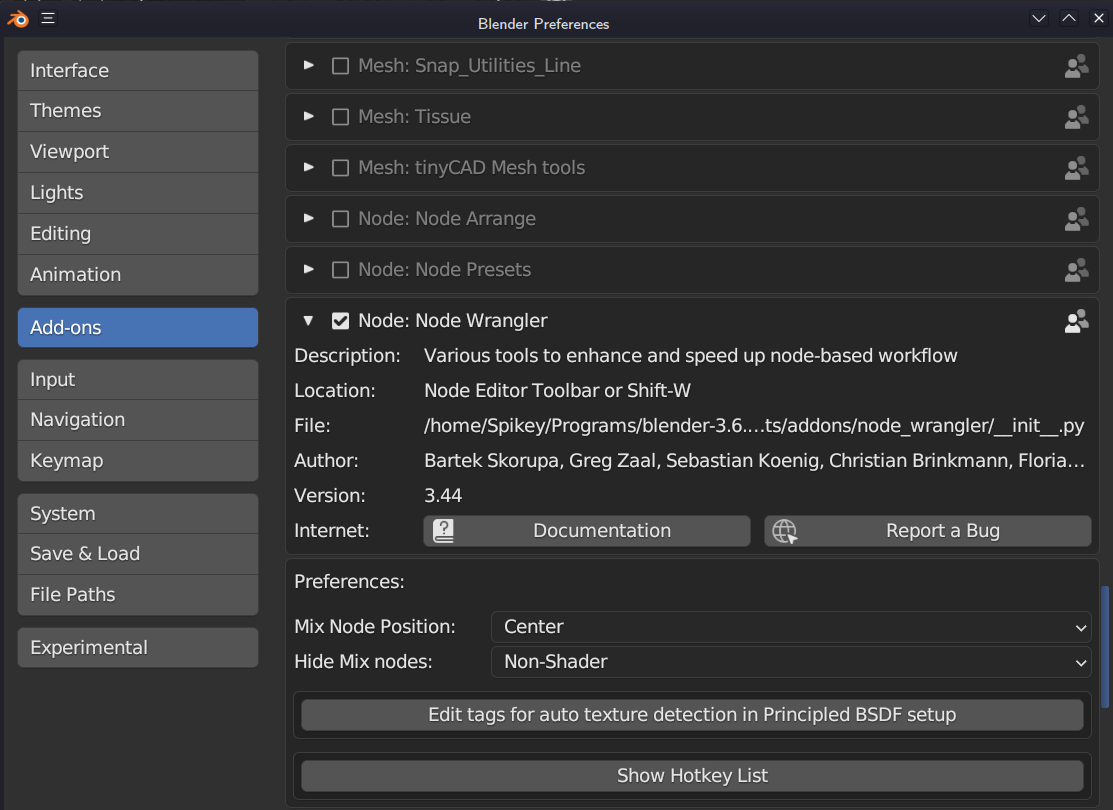Click community icon on Node Presets row

1076,270
